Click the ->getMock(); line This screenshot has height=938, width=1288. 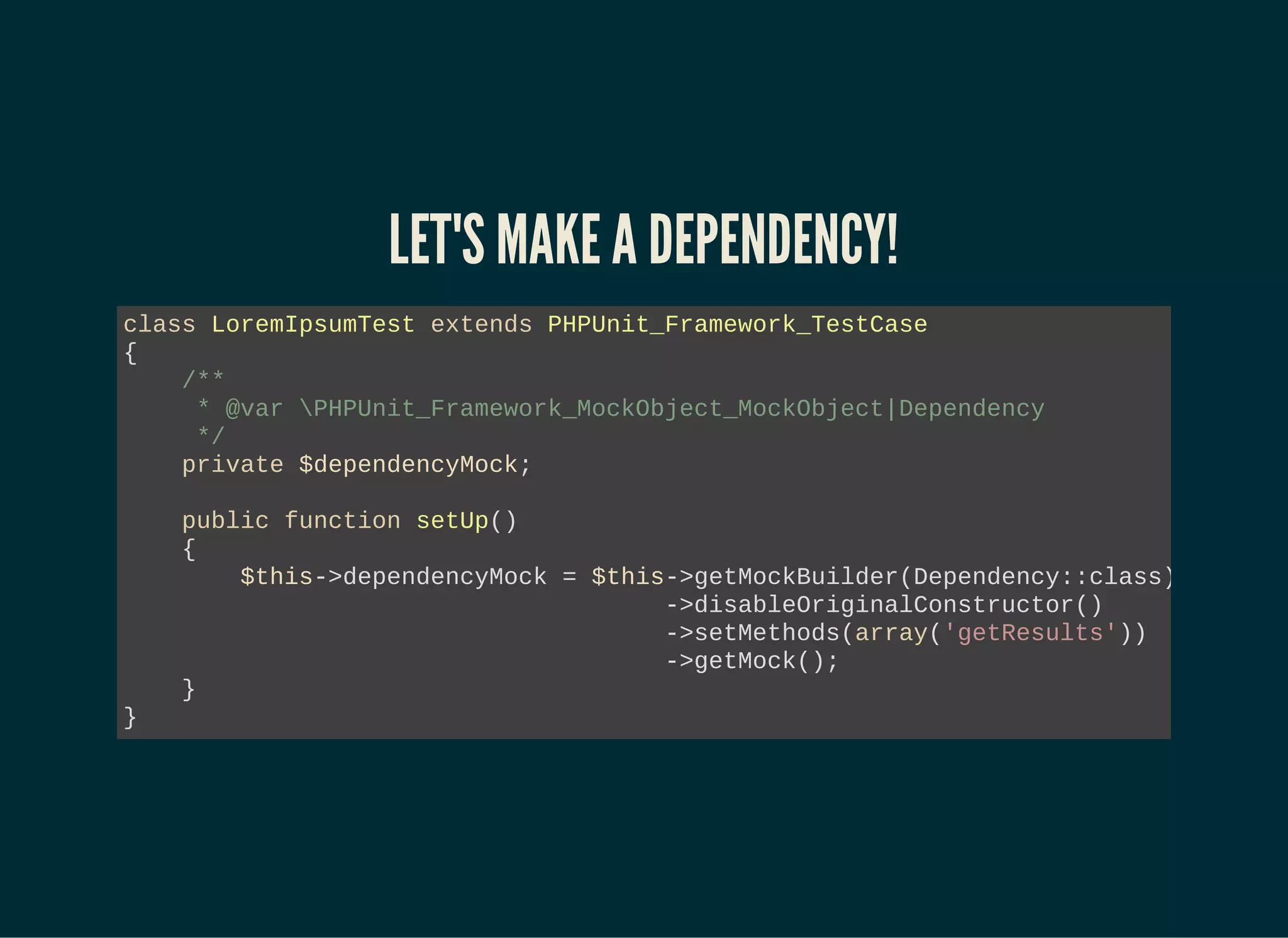(752, 661)
